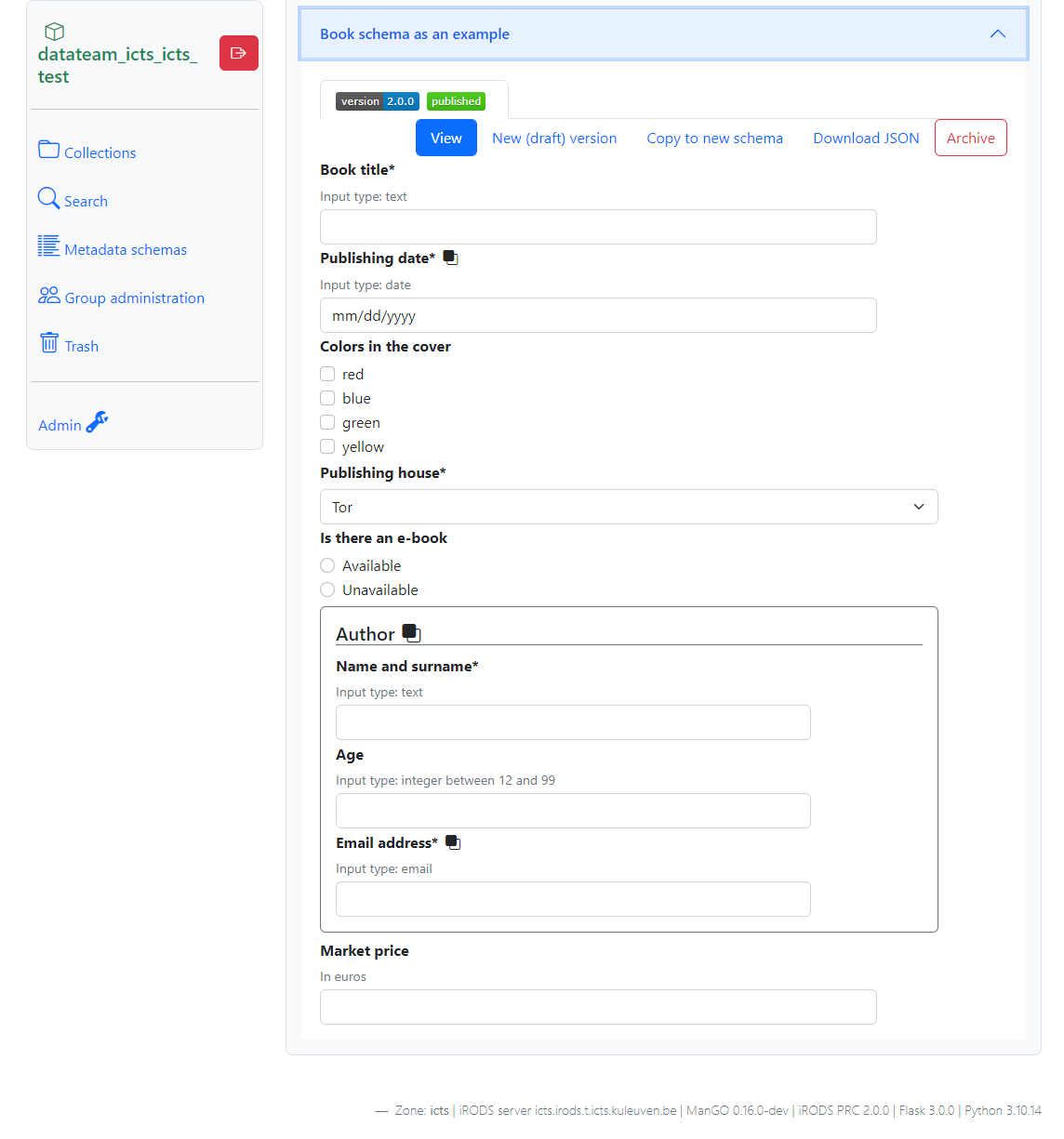
Task: Check the red color checkbox
Action: pyautogui.click(x=327, y=374)
